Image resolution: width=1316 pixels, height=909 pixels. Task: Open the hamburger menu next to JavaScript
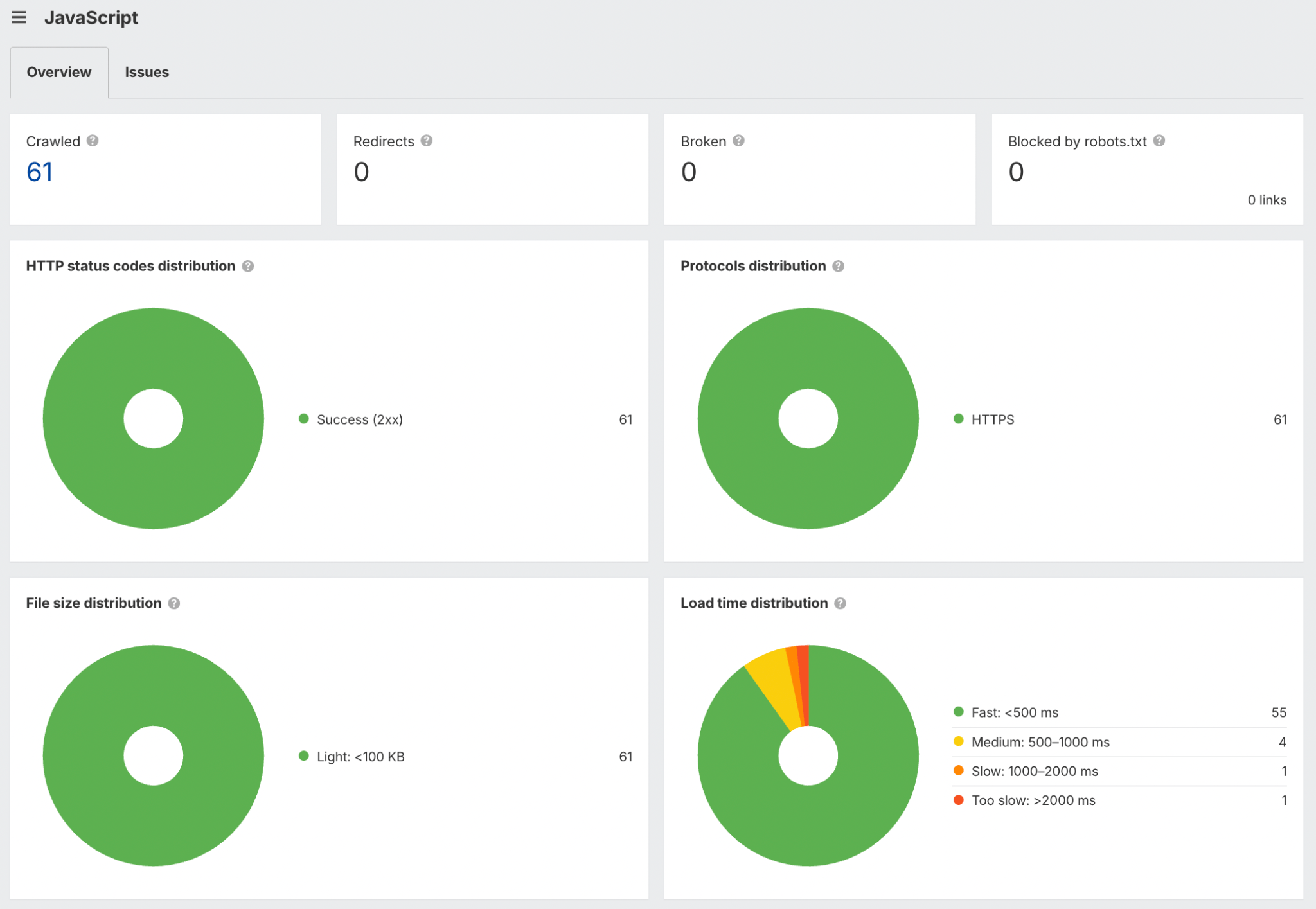click(19, 17)
